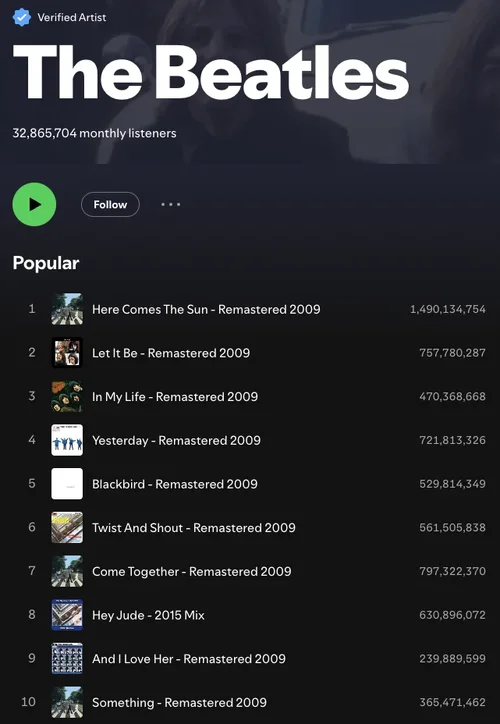The height and width of the screenshot is (724, 500).
Task: Open Yesterday album cover thumbnail
Action: (x=67, y=440)
